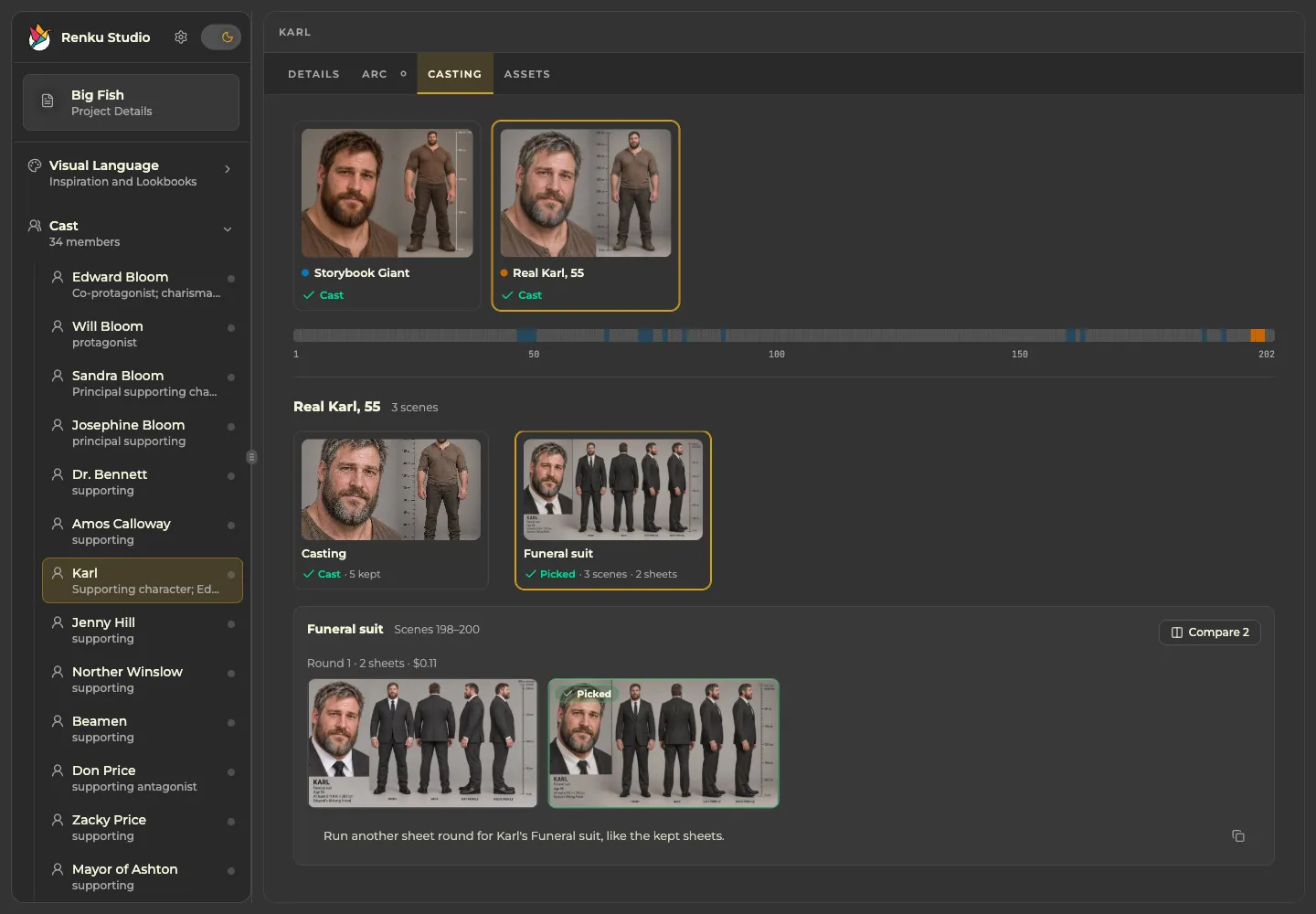Viewport: 1316px width, 914px height.
Task: Click the Big Fish document icon
Action: click(x=48, y=101)
